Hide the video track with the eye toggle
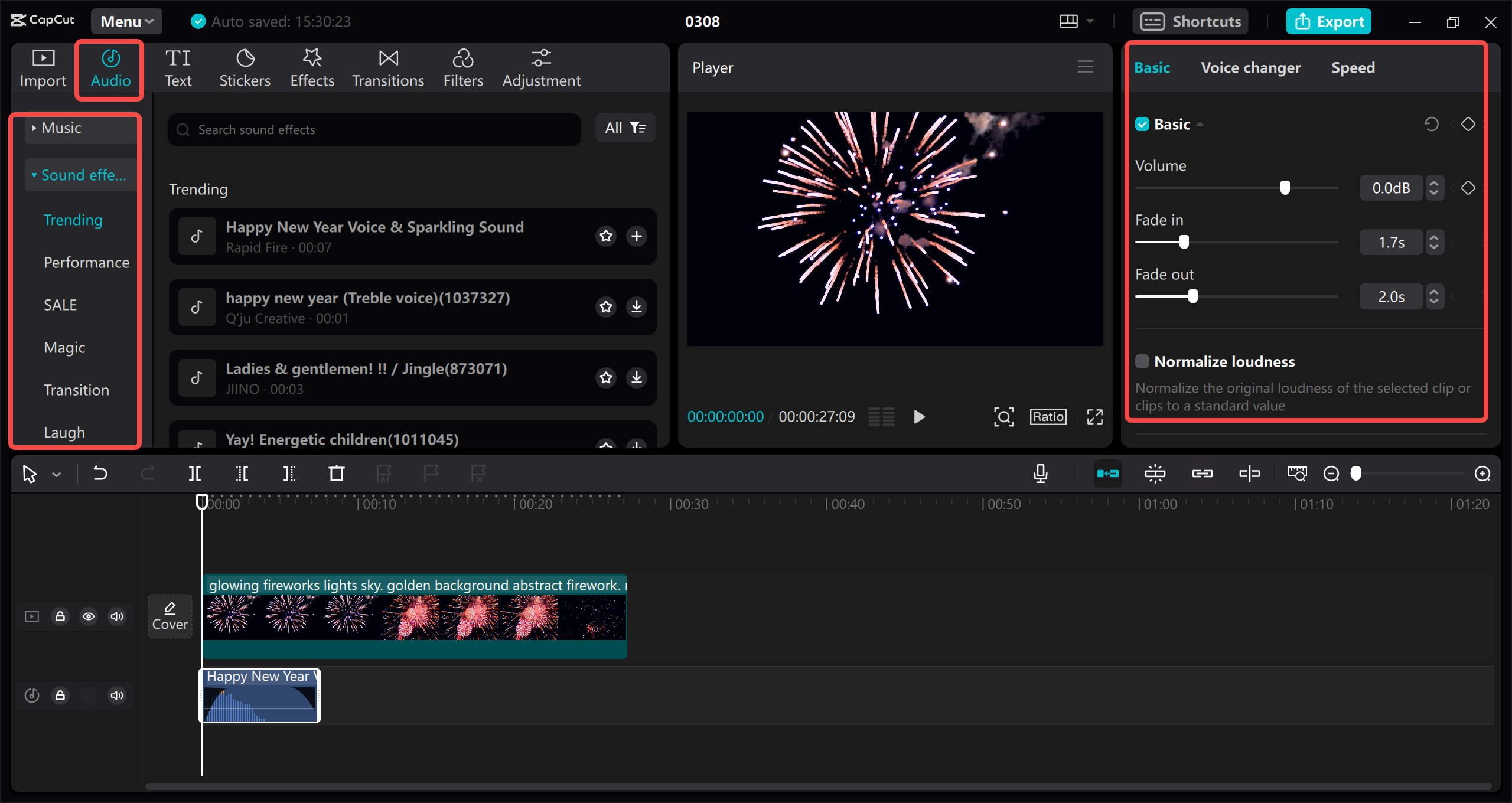1512x803 pixels. [89, 616]
